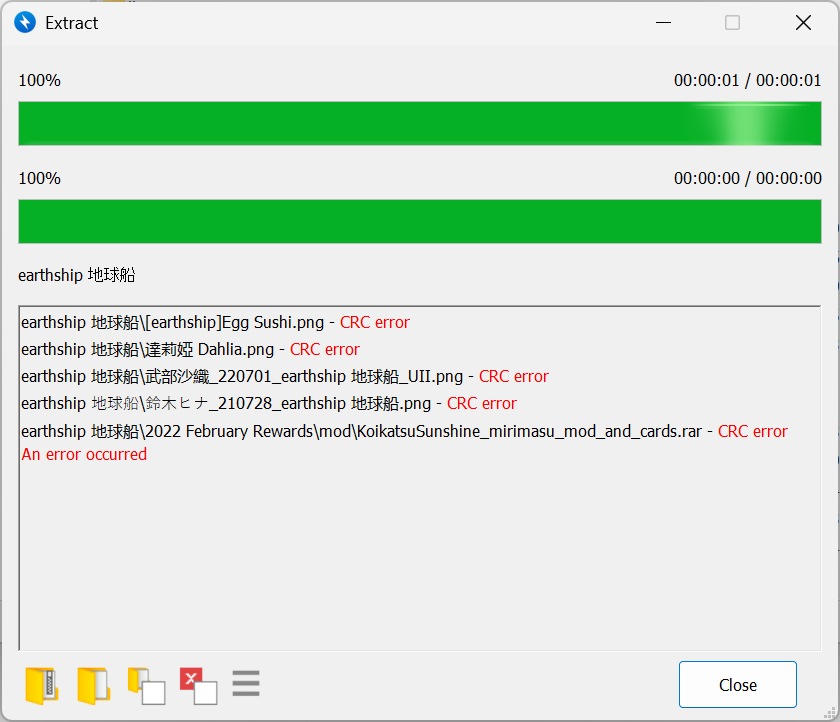Click the copy folder to window icon

pyautogui.click(x=146, y=686)
